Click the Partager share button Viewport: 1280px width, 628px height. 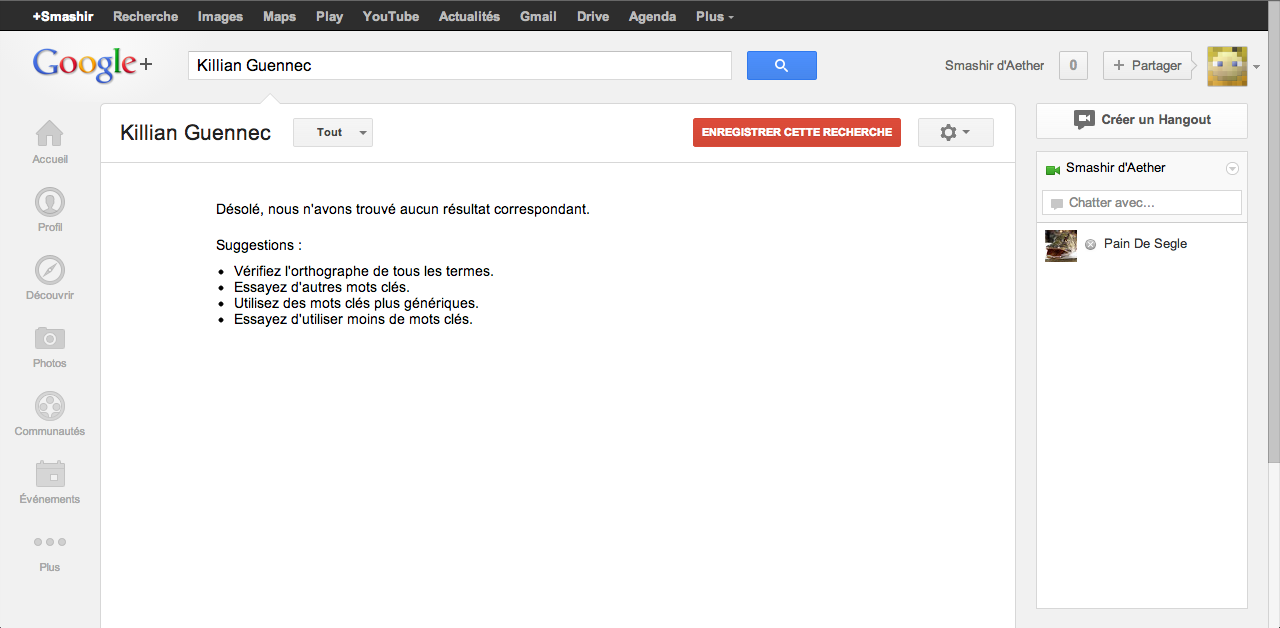[1147, 66]
